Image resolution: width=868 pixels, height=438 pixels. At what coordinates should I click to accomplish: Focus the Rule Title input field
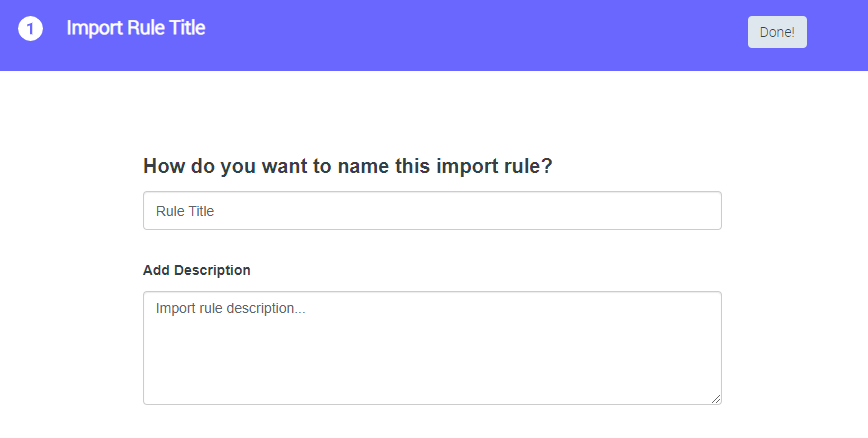tap(432, 211)
